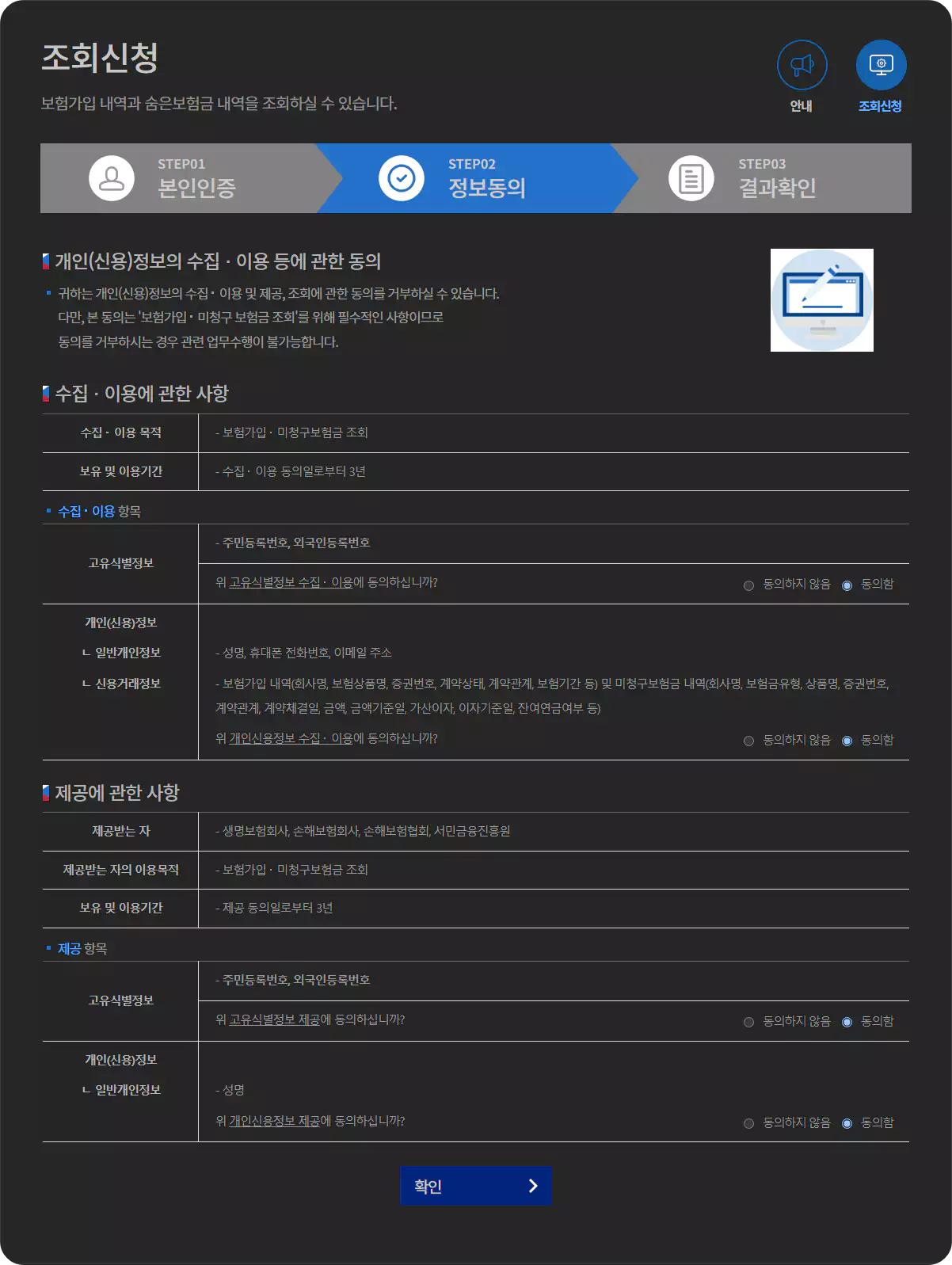The height and width of the screenshot is (1265, 952).
Task: Select 동의함 for 개인신용정보 제공
Action: tap(847, 1124)
